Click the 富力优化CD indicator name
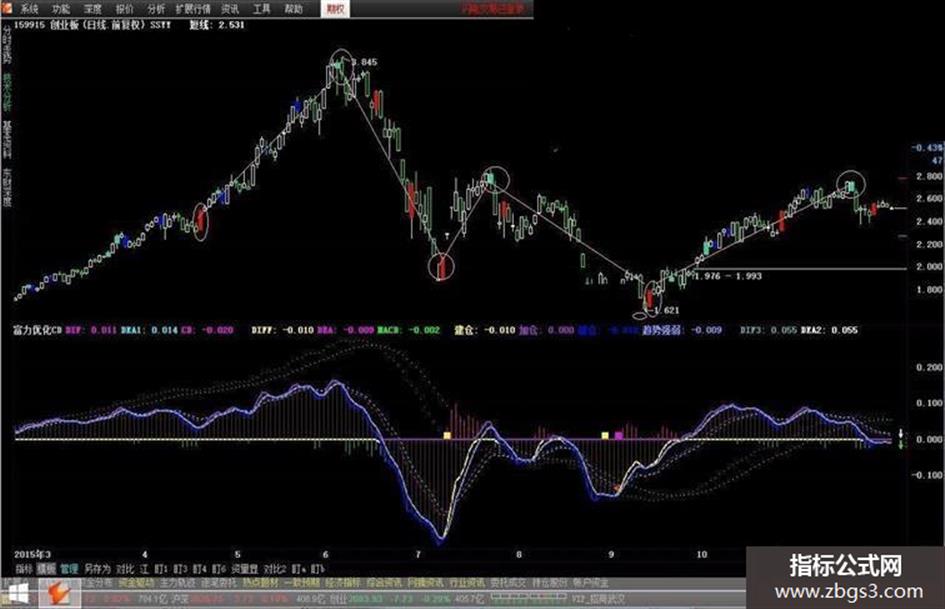Image resolution: width=945 pixels, height=609 pixels. [x=37, y=330]
